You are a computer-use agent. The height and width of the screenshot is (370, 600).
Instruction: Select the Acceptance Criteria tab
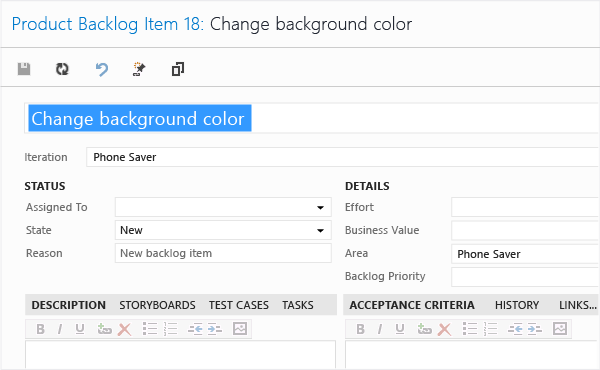tap(412, 305)
